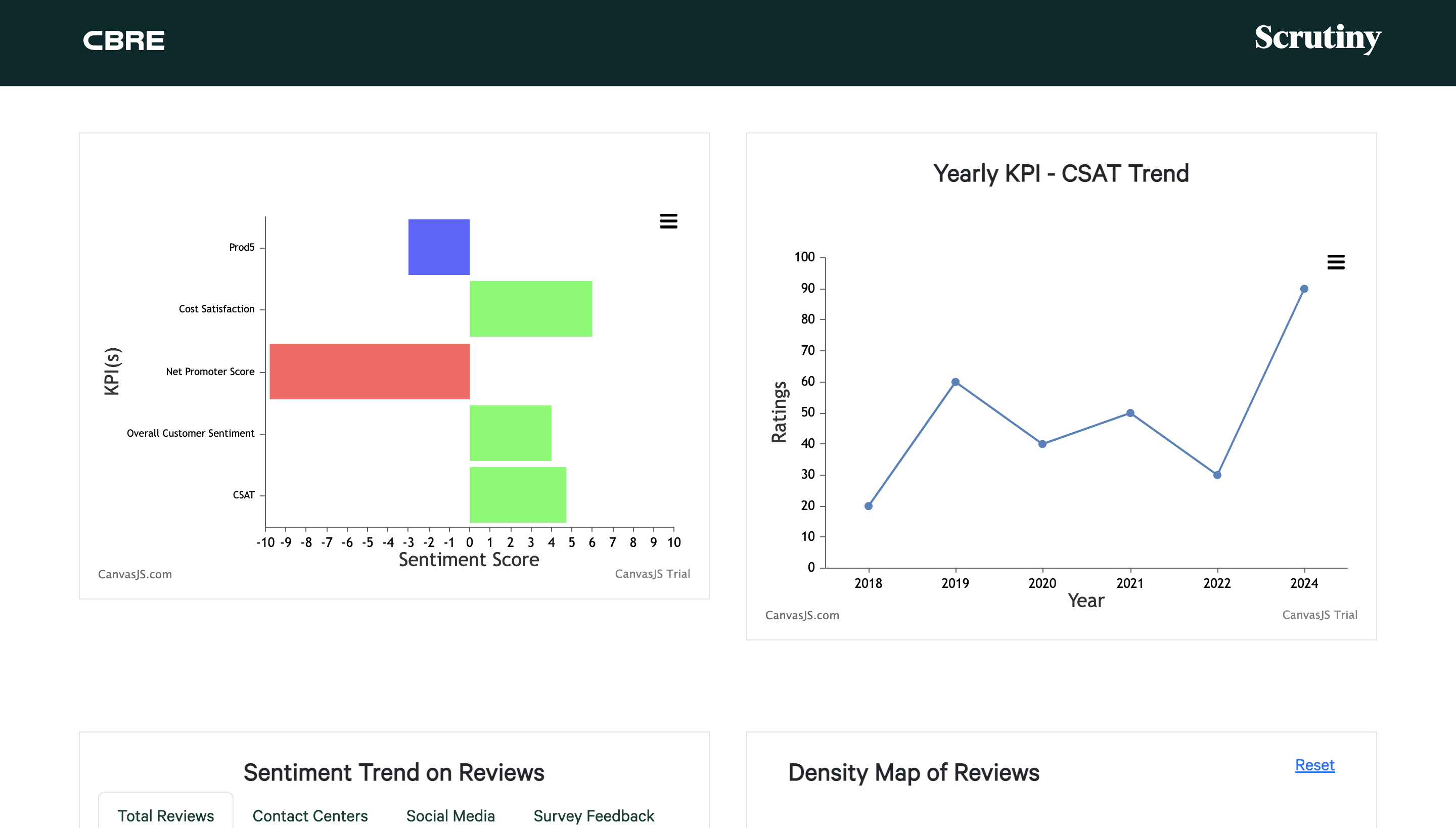Open the CSAT Trend chart hamburger menu
1456x828 pixels.
[x=1336, y=262]
